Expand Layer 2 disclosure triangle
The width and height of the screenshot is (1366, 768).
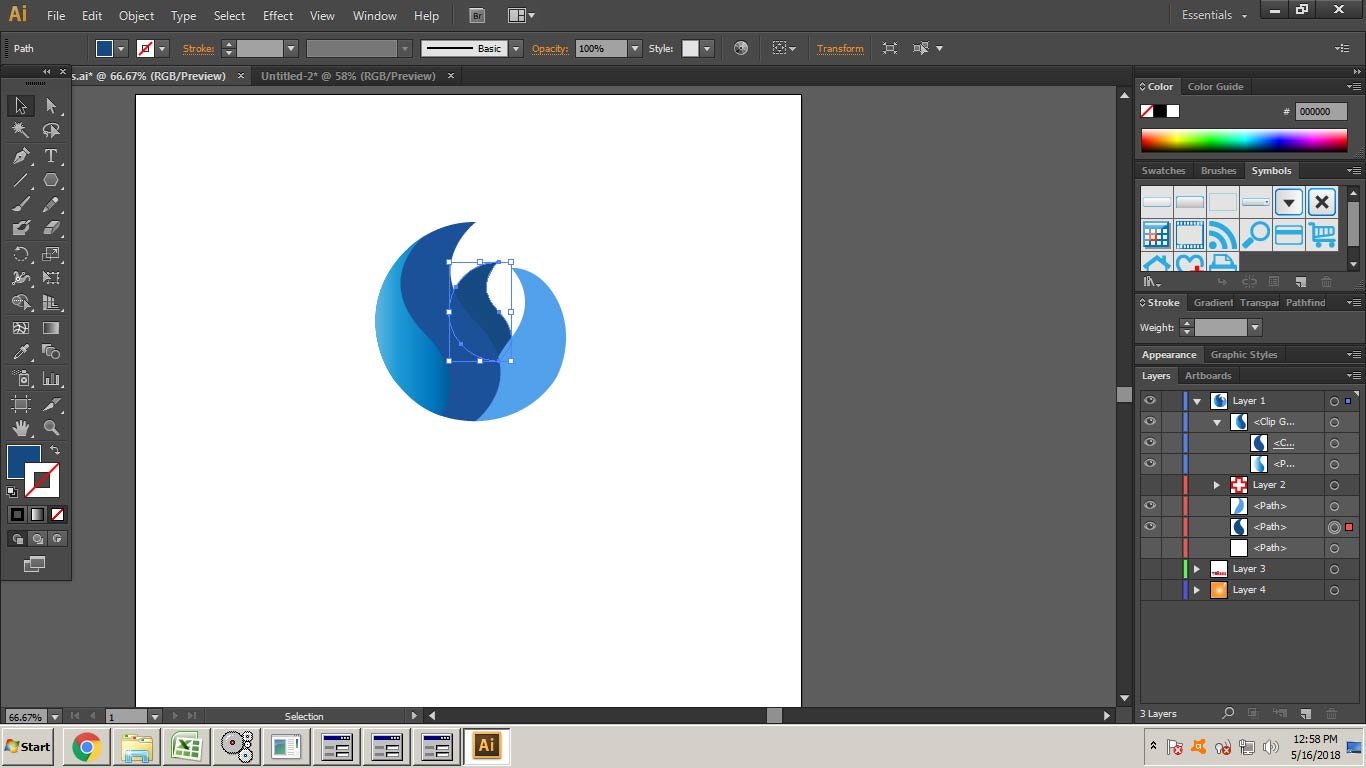pyautogui.click(x=1217, y=485)
